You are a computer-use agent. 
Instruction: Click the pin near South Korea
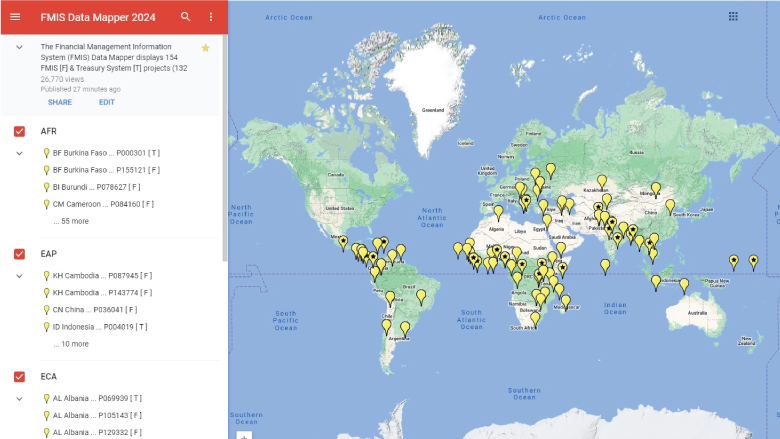tap(670, 206)
